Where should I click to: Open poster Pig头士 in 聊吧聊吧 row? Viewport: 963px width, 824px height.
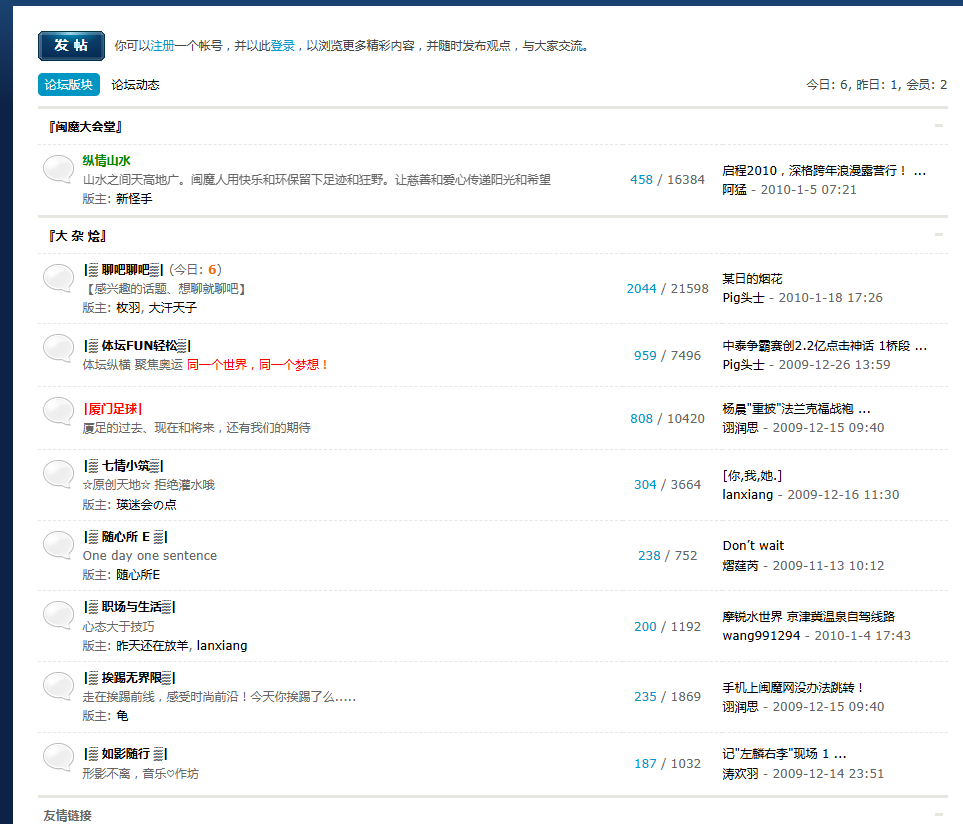click(743, 298)
